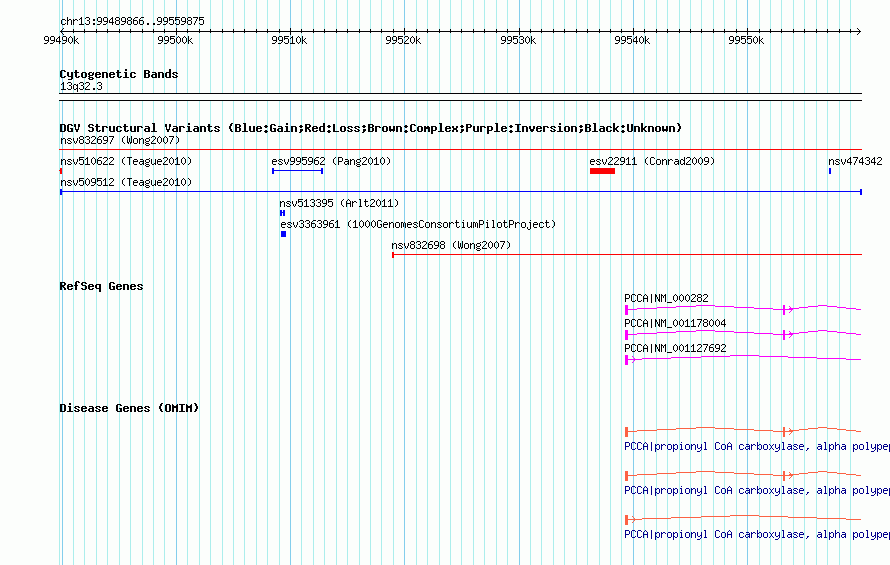Open the PCCA|NM_001178004 transcript label
The width and height of the screenshot is (890, 565).
coord(675,323)
